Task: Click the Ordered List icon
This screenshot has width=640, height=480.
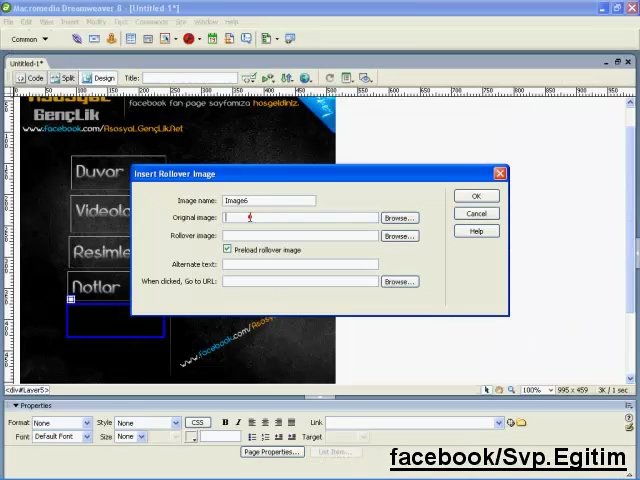Action: pos(265,437)
